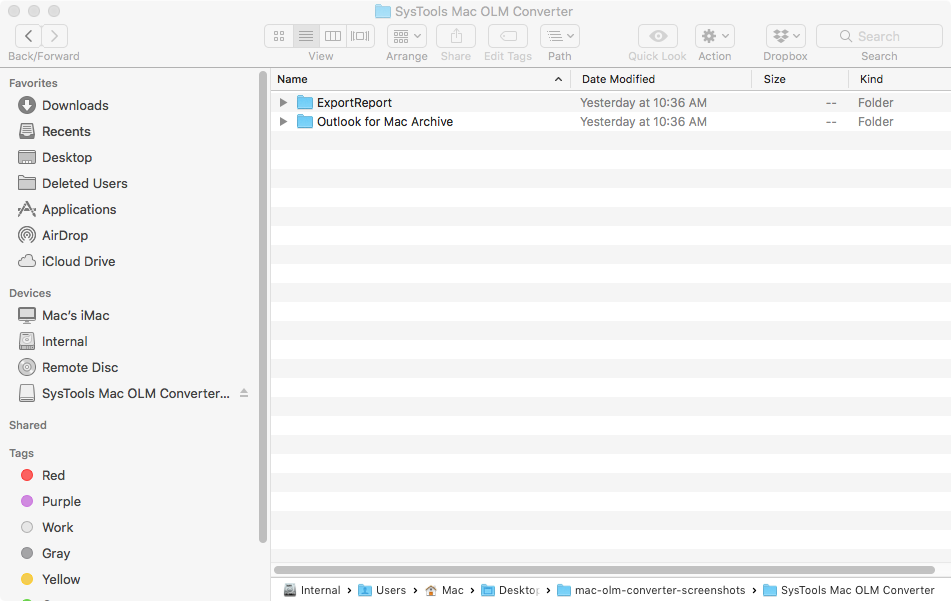Go forward with the Forward arrow
951x601 pixels.
pos(55,36)
